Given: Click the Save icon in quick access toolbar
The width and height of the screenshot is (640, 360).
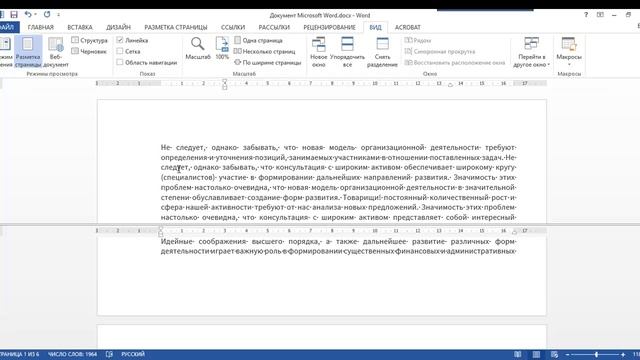Looking at the screenshot, I should (x=14, y=15).
